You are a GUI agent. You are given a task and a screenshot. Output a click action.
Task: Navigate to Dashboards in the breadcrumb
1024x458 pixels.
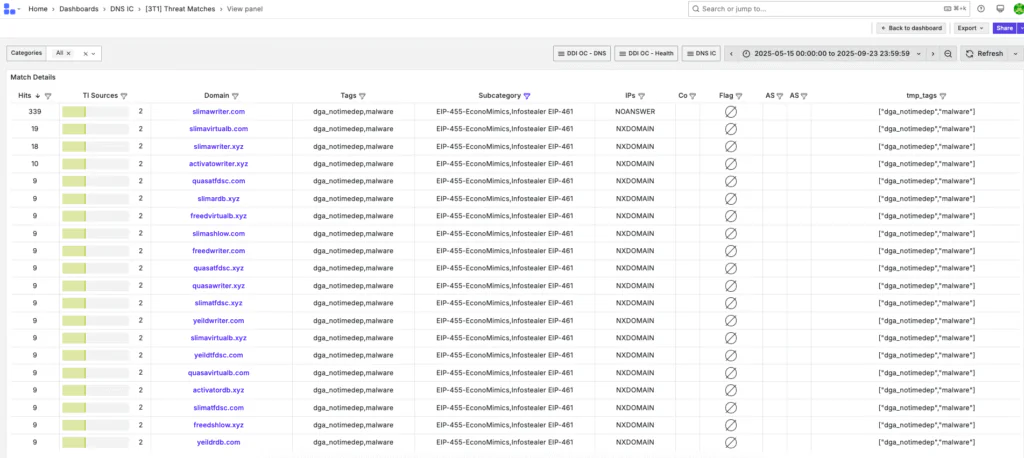coord(76,9)
